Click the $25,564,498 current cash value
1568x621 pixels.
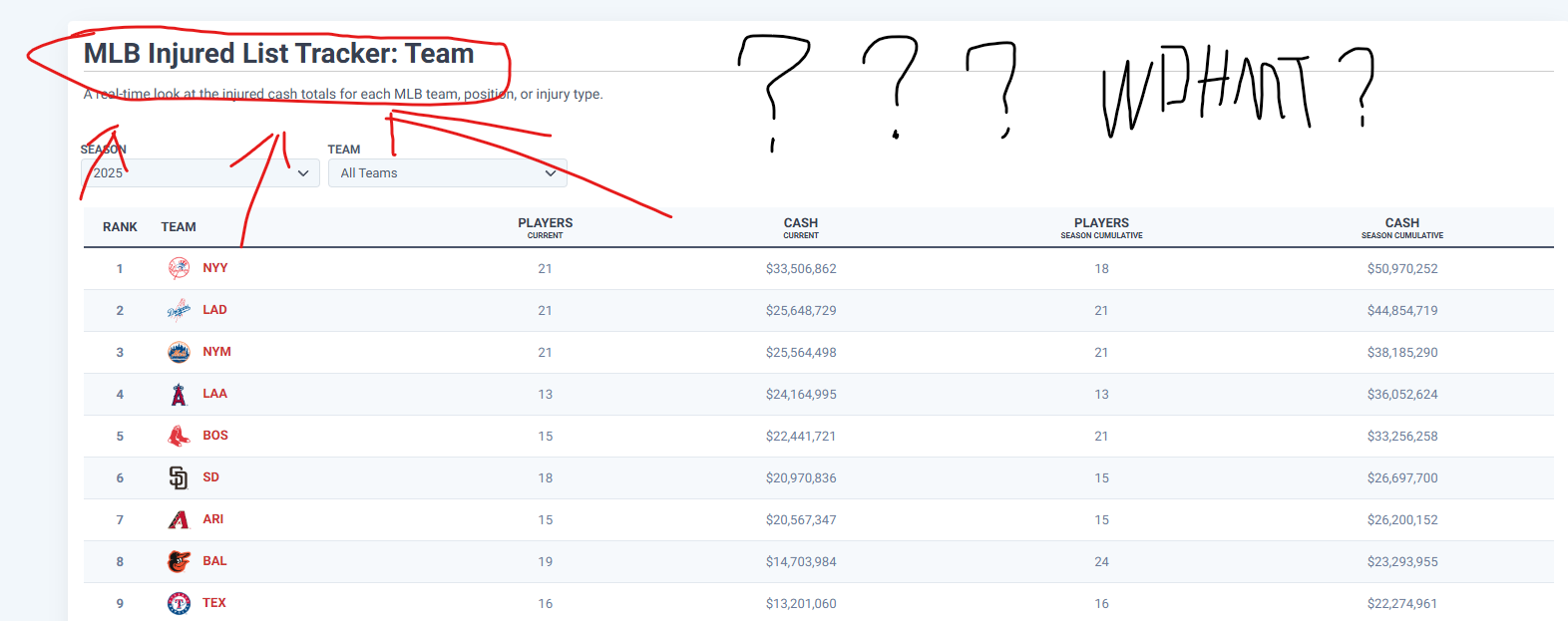pos(801,353)
